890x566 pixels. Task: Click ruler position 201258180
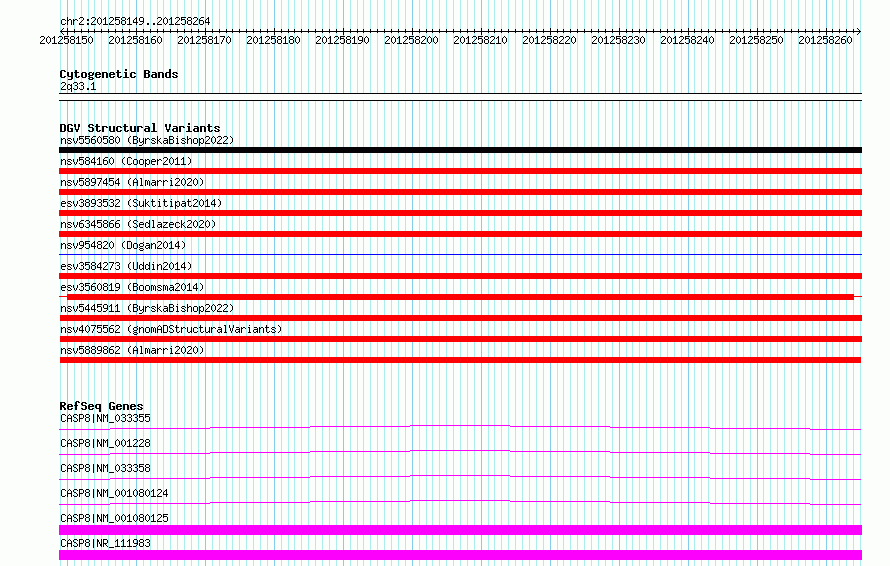(273, 40)
